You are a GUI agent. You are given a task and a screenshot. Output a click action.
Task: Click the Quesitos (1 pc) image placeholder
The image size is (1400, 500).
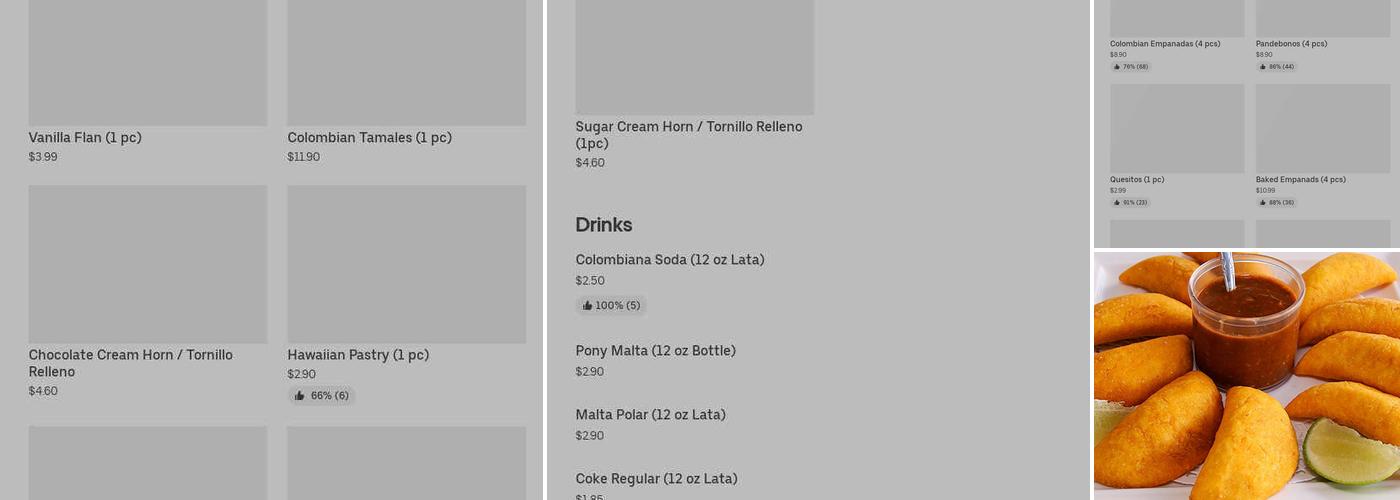(1177, 128)
